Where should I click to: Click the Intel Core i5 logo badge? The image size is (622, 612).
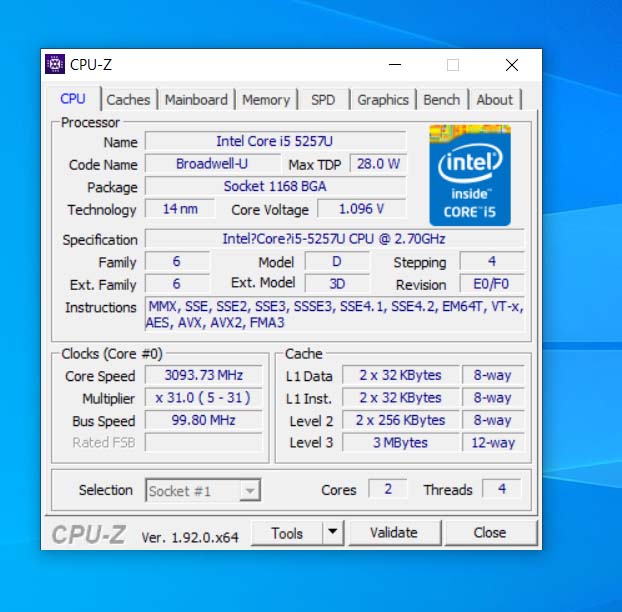(x=470, y=175)
